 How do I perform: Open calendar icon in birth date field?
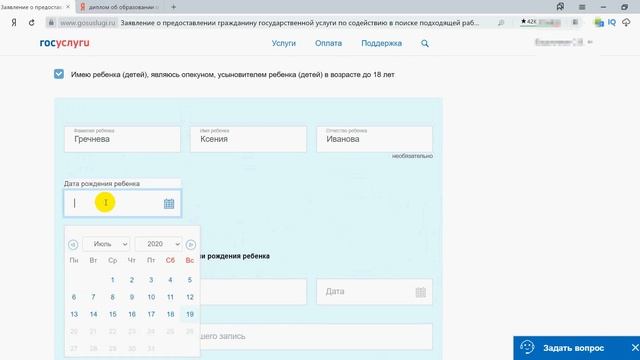click(169, 203)
